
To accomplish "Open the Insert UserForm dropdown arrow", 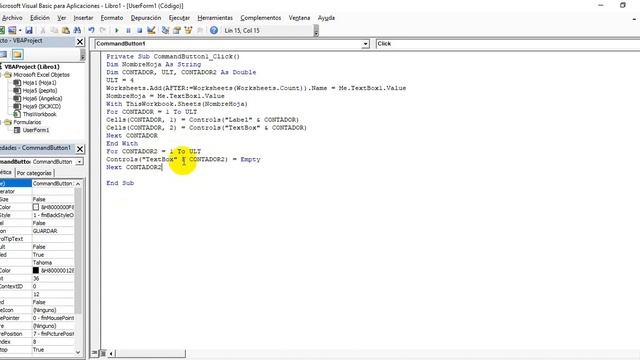I will (20, 30).
